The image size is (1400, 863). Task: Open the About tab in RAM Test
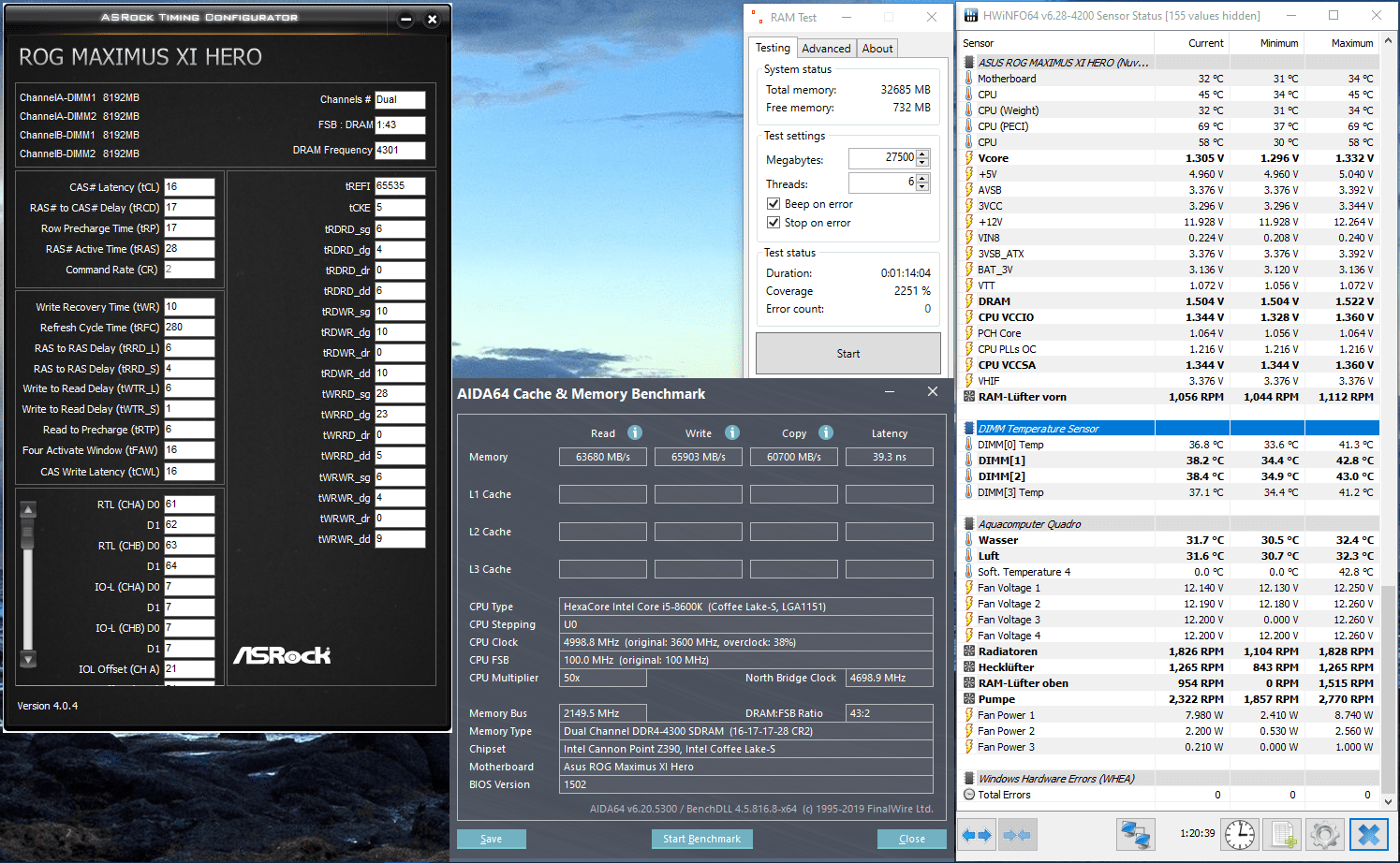[x=877, y=49]
